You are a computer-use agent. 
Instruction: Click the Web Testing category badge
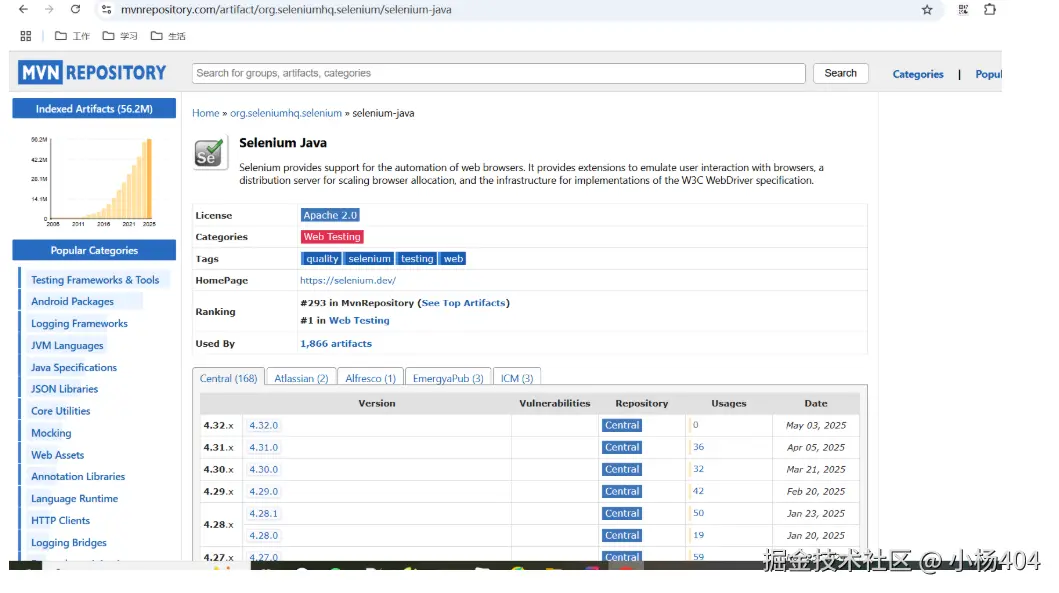point(332,236)
